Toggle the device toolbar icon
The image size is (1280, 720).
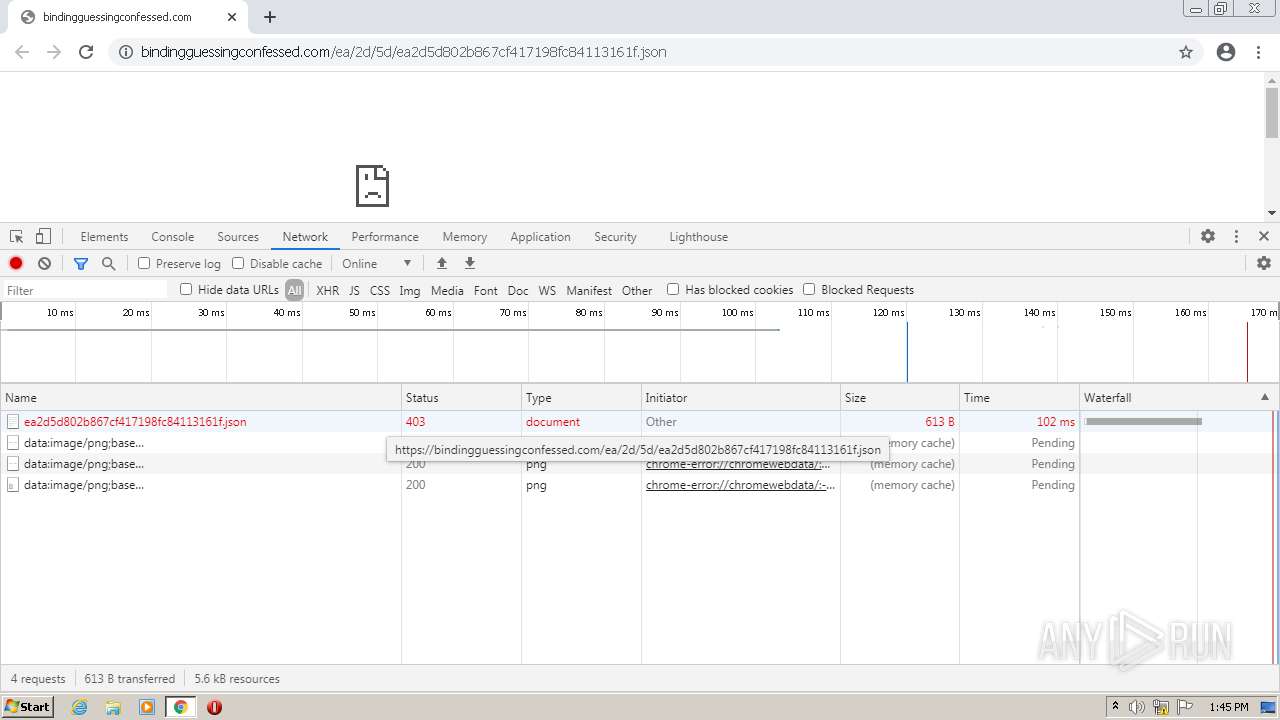point(43,237)
